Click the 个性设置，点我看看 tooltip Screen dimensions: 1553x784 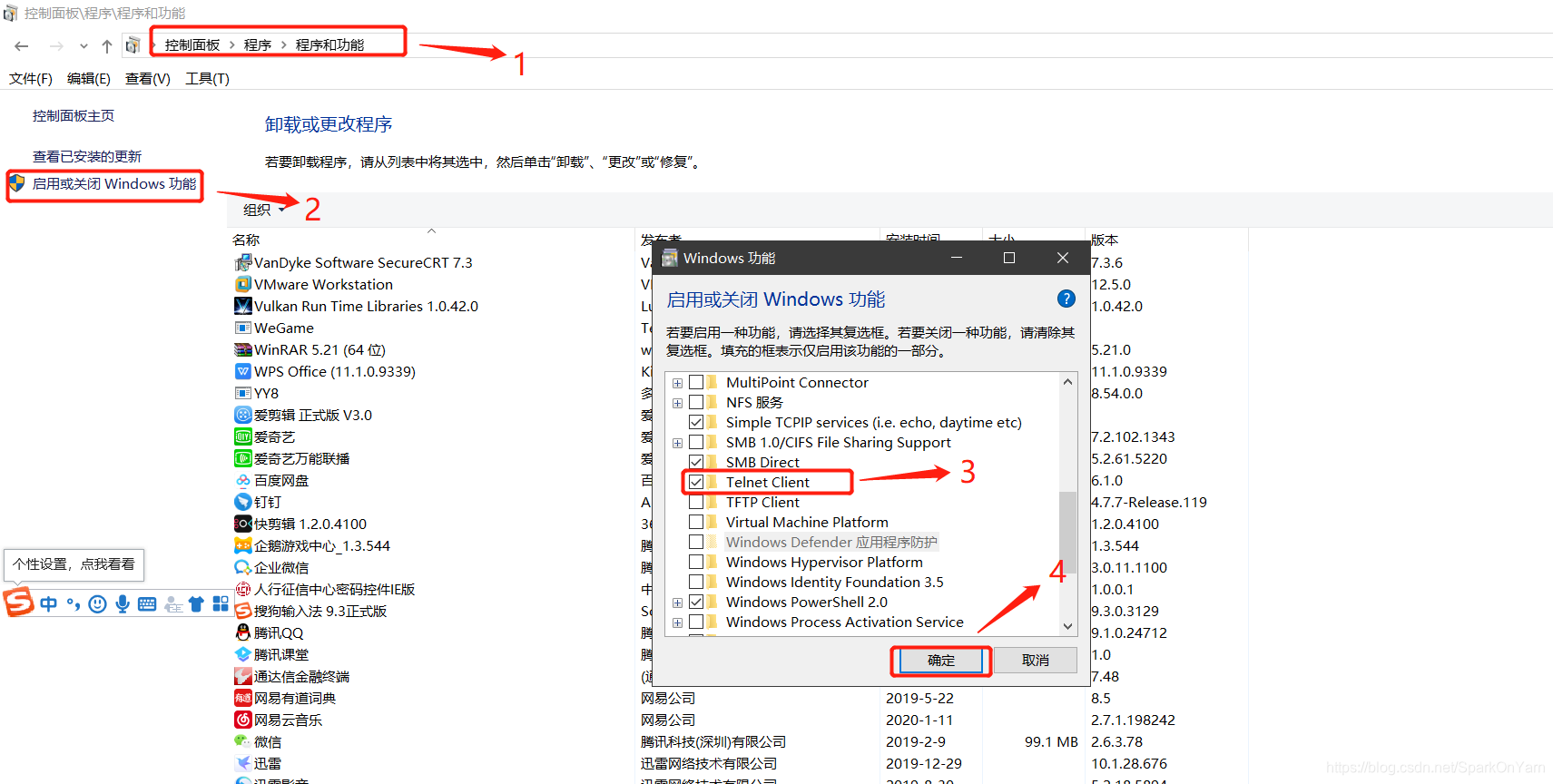tap(74, 564)
